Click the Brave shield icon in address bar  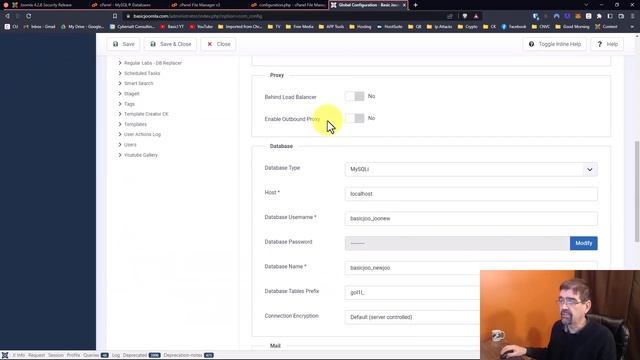[465, 16]
